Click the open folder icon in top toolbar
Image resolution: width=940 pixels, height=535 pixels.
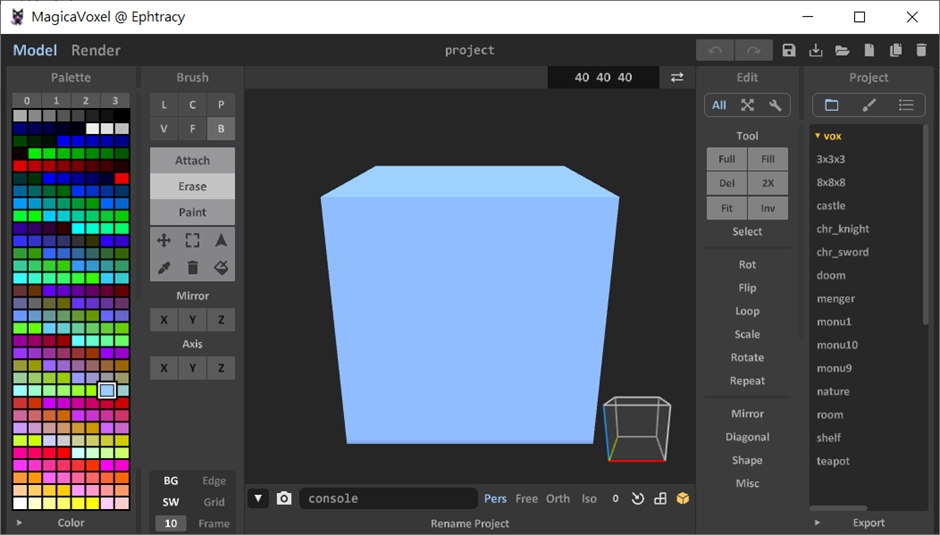842,50
